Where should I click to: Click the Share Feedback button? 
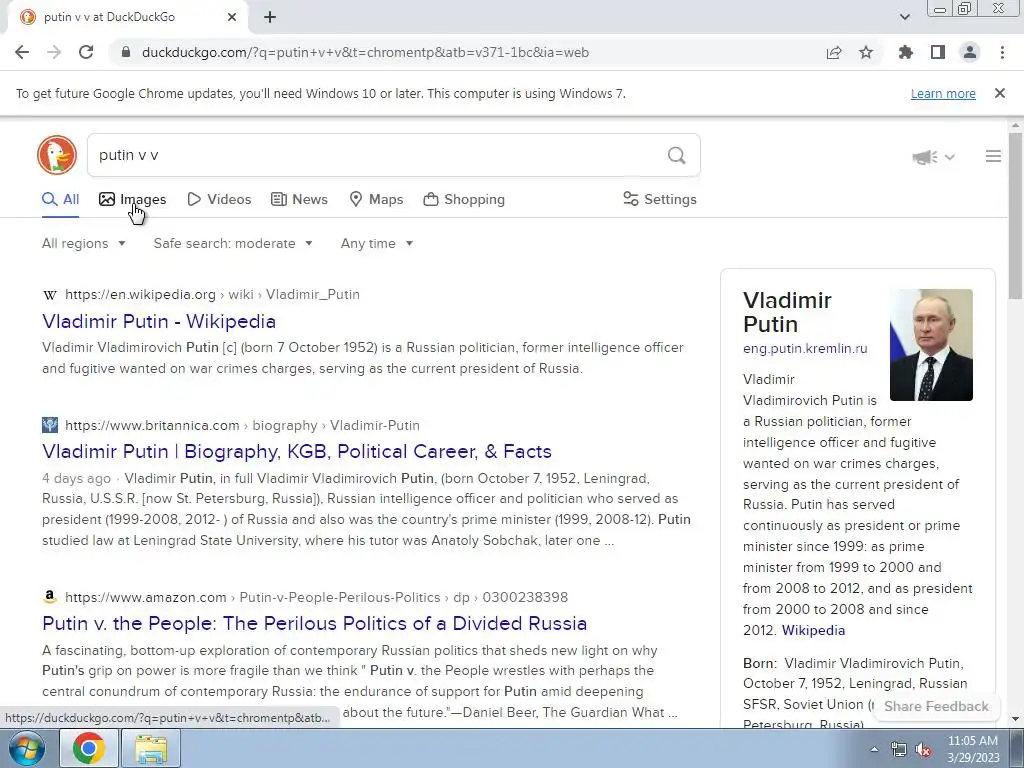936,706
